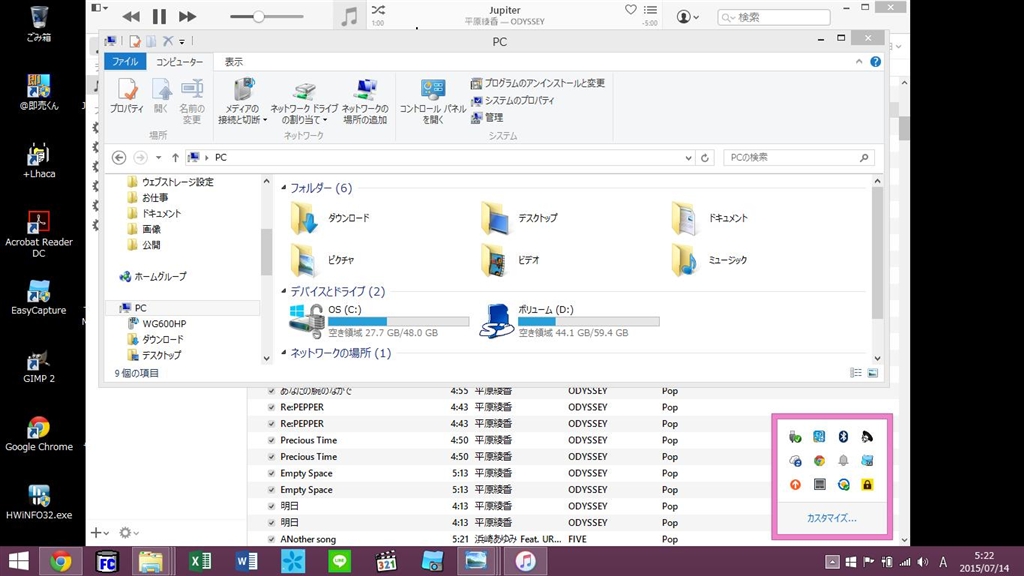Select the OS (C:) drive
This screenshot has width=1024, height=576.
[379, 321]
